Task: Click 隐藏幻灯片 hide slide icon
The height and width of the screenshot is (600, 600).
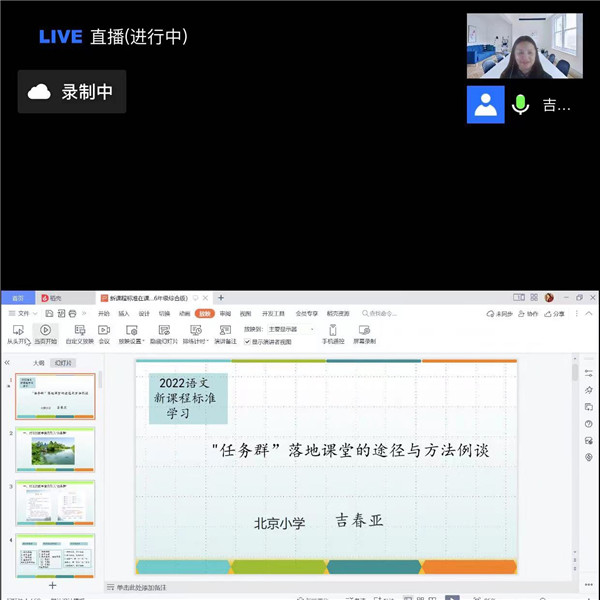Action: point(164,330)
